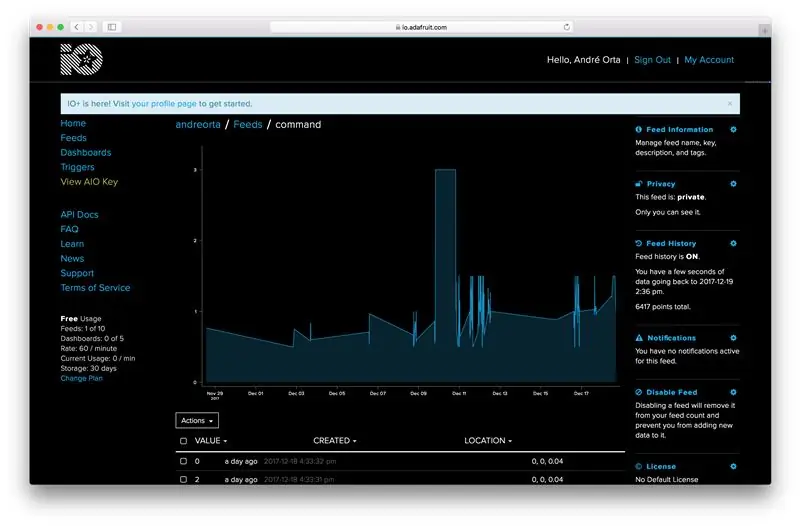Image resolution: width=800 pixels, height=526 pixels.
Task: Open Notifications settings gear icon
Action: tap(733, 338)
